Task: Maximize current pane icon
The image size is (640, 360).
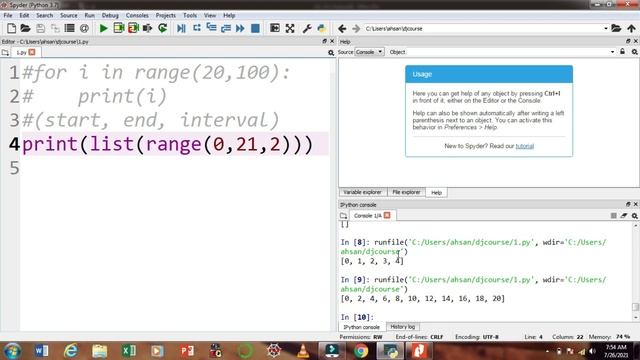Action: click(275, 28)
